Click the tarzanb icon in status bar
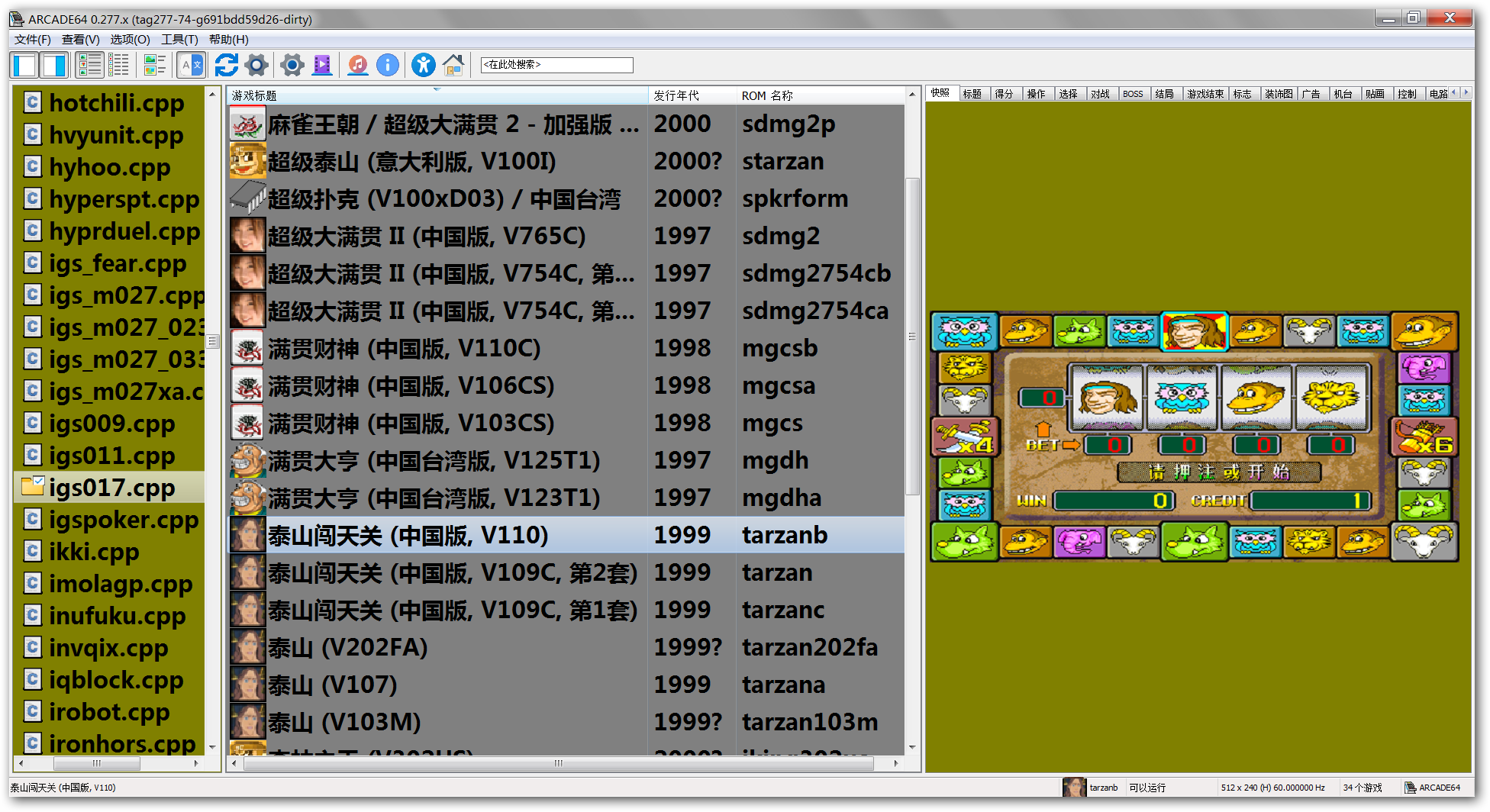 (x=1075, y=788)
